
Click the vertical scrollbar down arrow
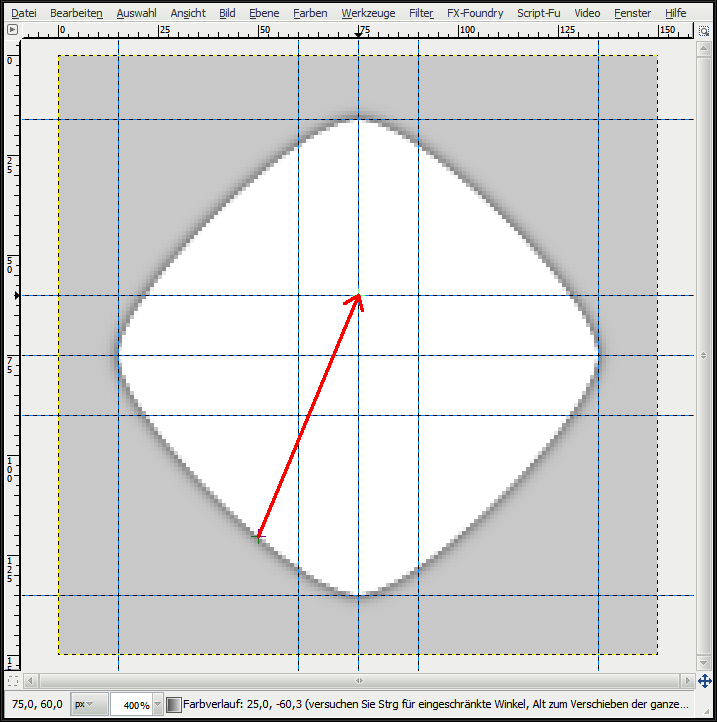tap(703, 663)
